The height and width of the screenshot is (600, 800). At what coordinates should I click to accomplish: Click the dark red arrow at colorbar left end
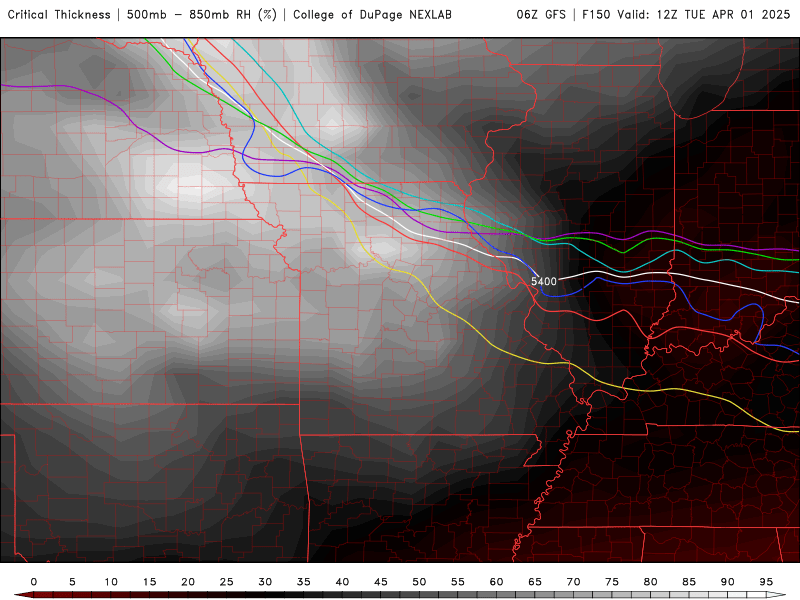pos(23,595)
